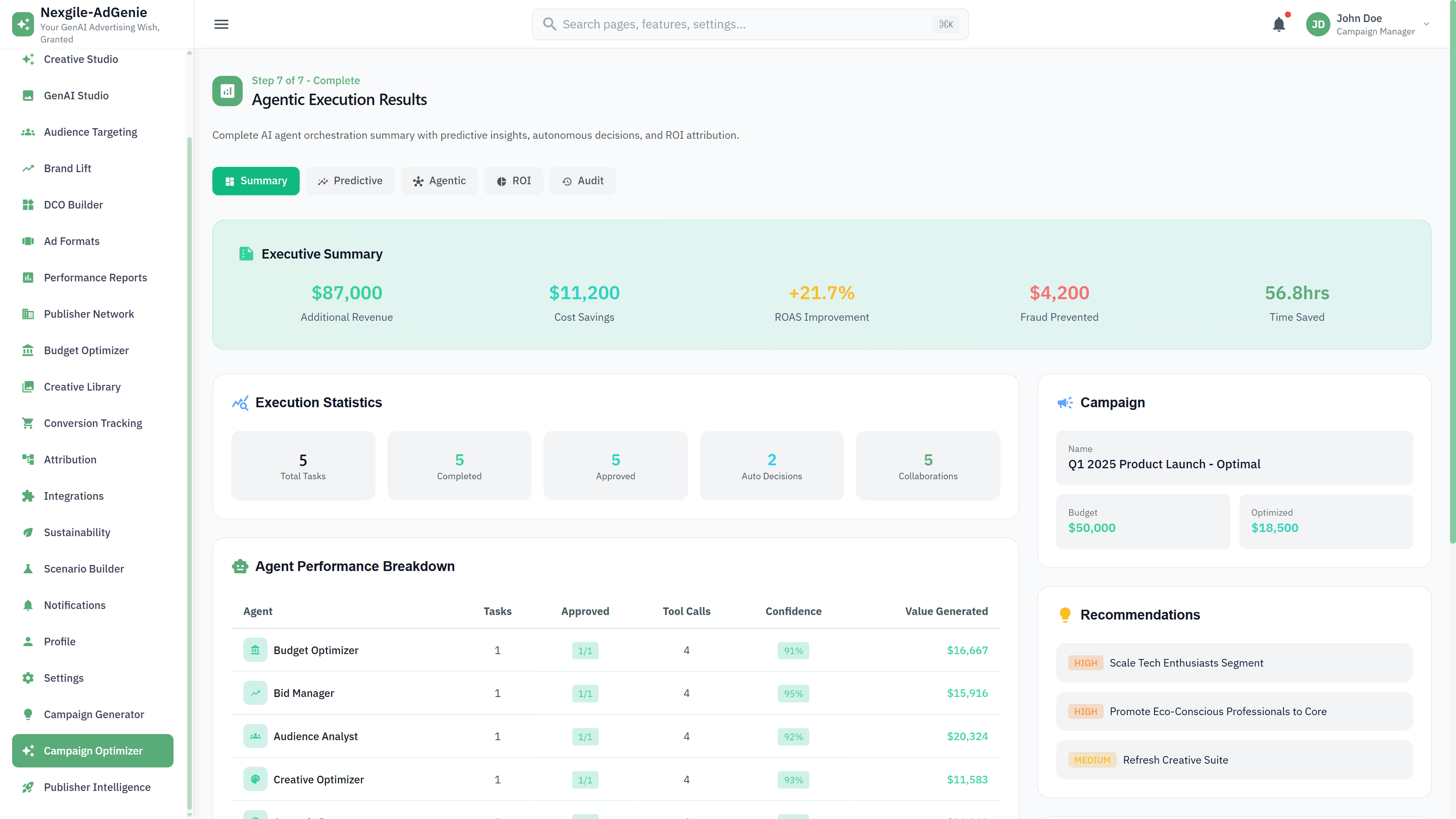Select the GenAI Studio sidebar icon
This screenshot has height=819, width=1456.
tap(28, 96)
